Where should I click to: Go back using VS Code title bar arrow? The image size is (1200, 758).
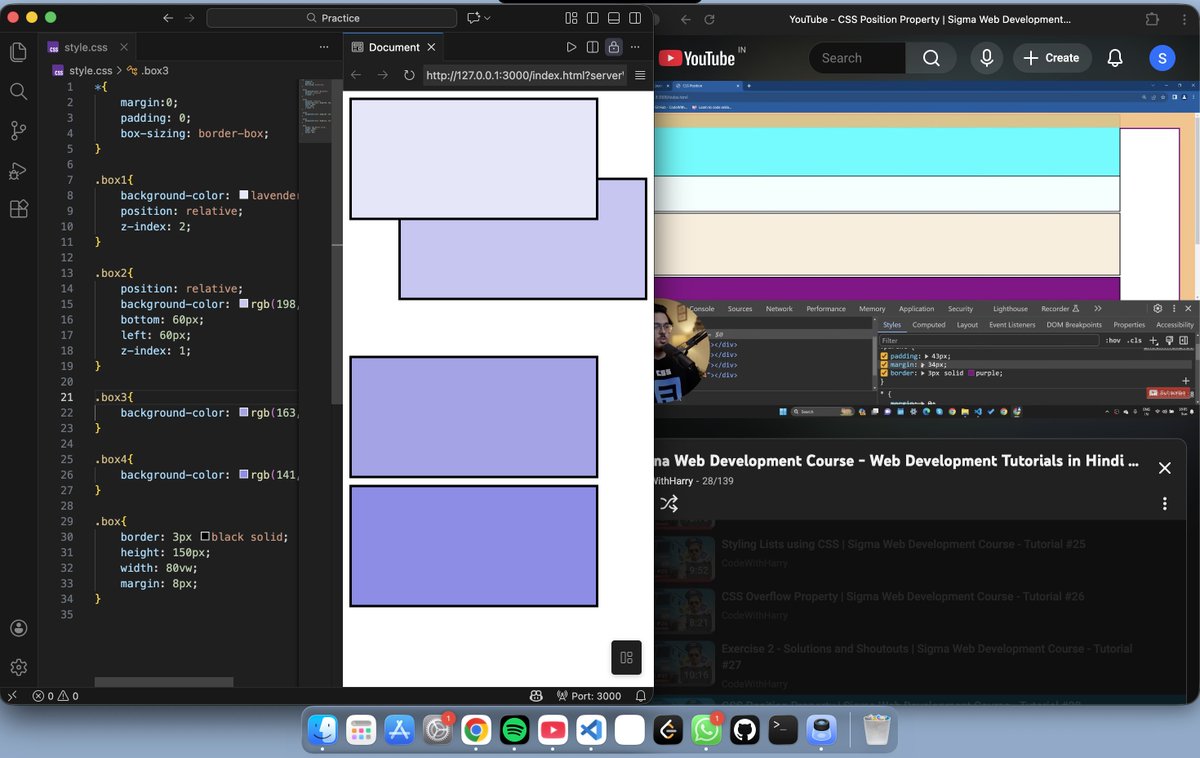(167, 18)
